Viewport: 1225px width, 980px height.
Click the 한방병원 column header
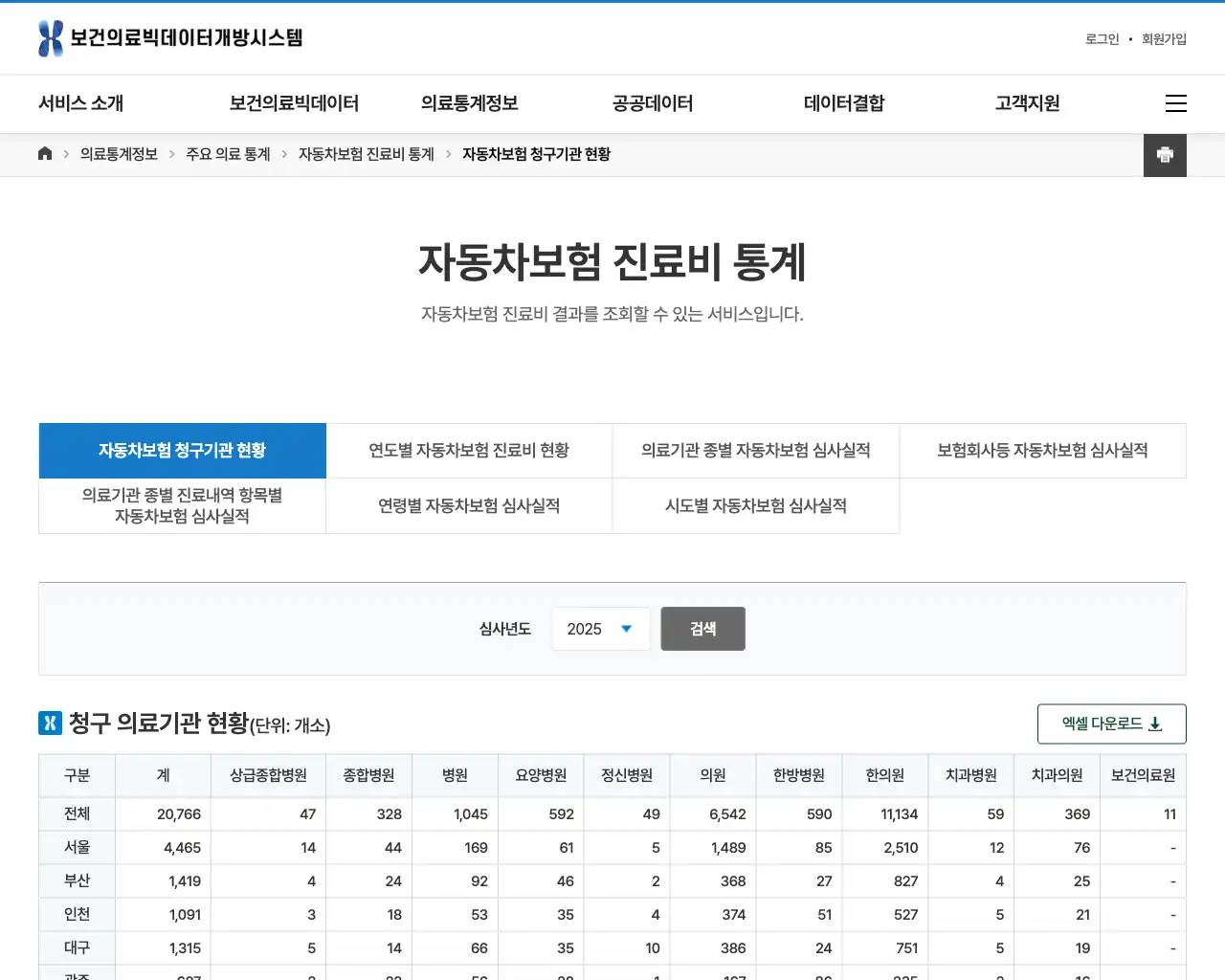800,775
